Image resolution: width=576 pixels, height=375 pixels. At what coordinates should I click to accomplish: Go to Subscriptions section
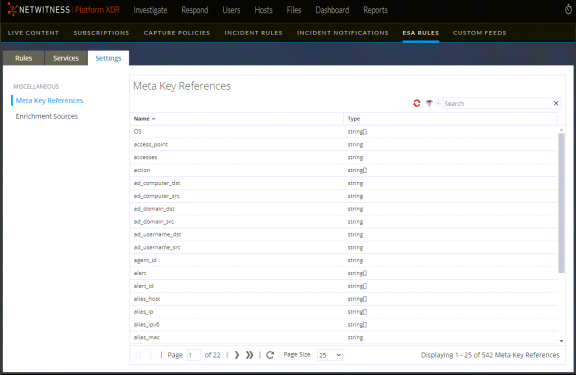click(x=101, y=33)
